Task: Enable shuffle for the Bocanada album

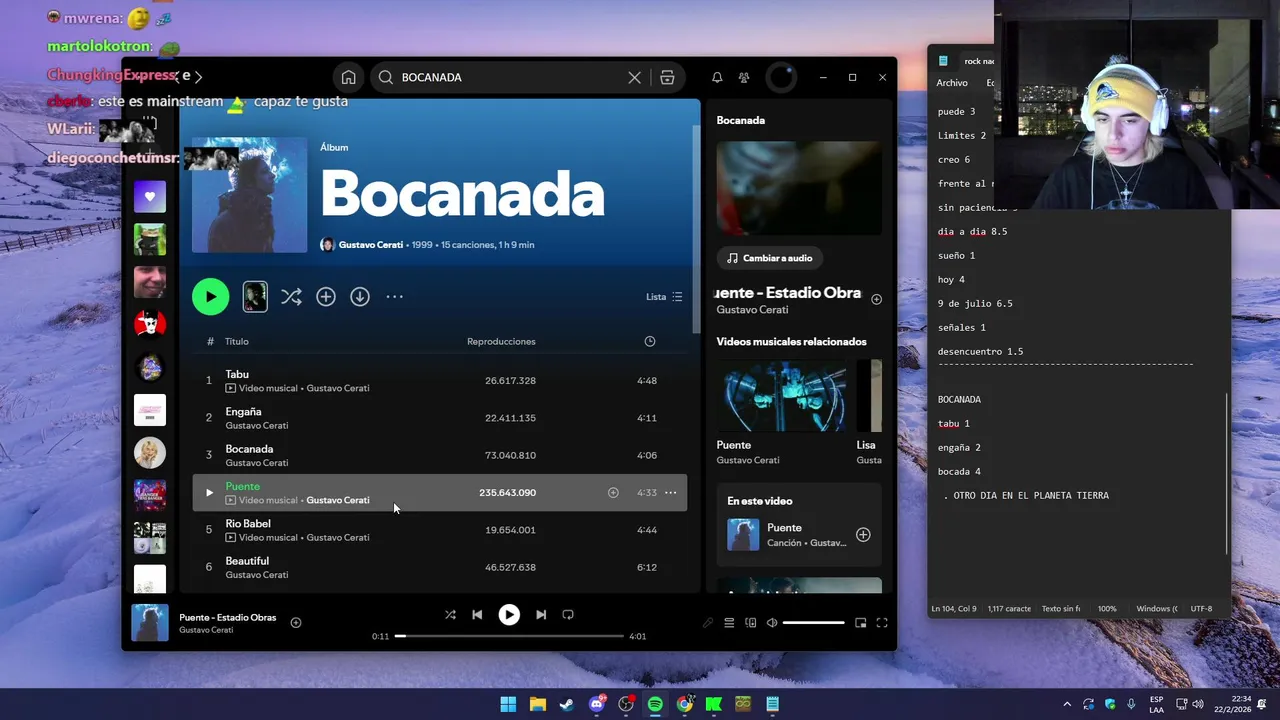Action: tap(291, 297)
